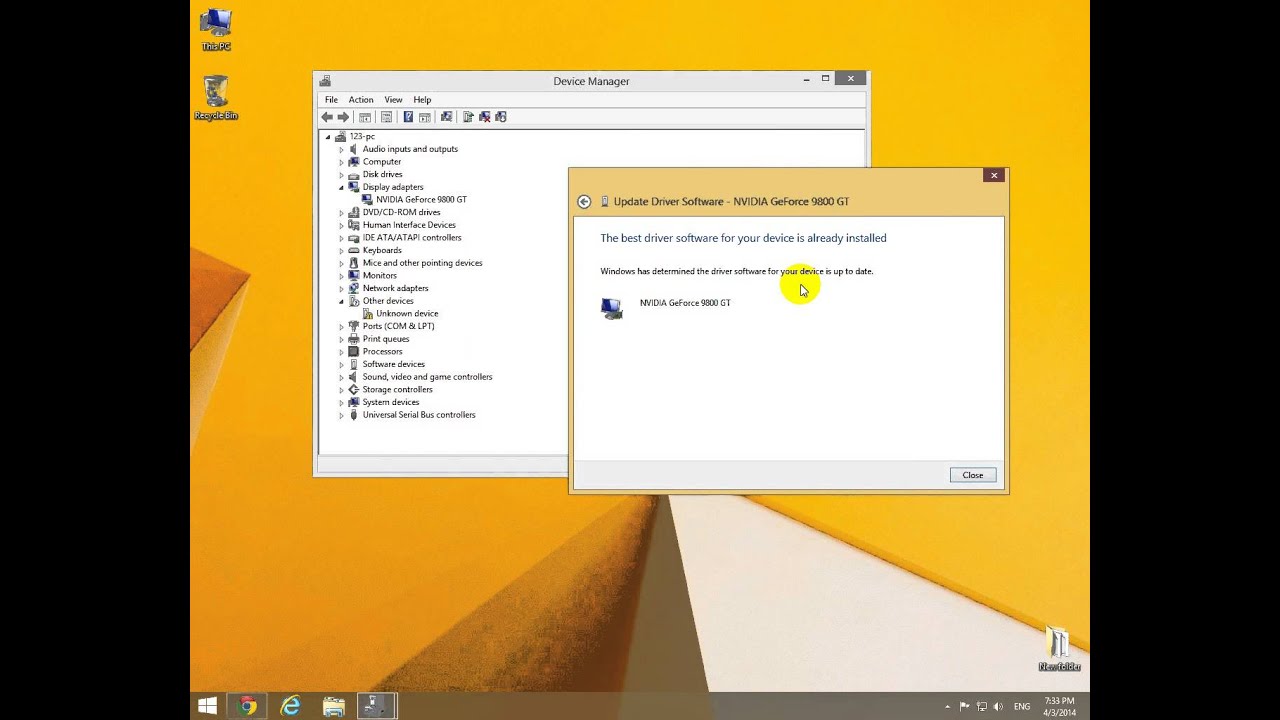Open Internet Explorer from the taskbar
Screen dimensions: 1280x720
tap(290, 706)
